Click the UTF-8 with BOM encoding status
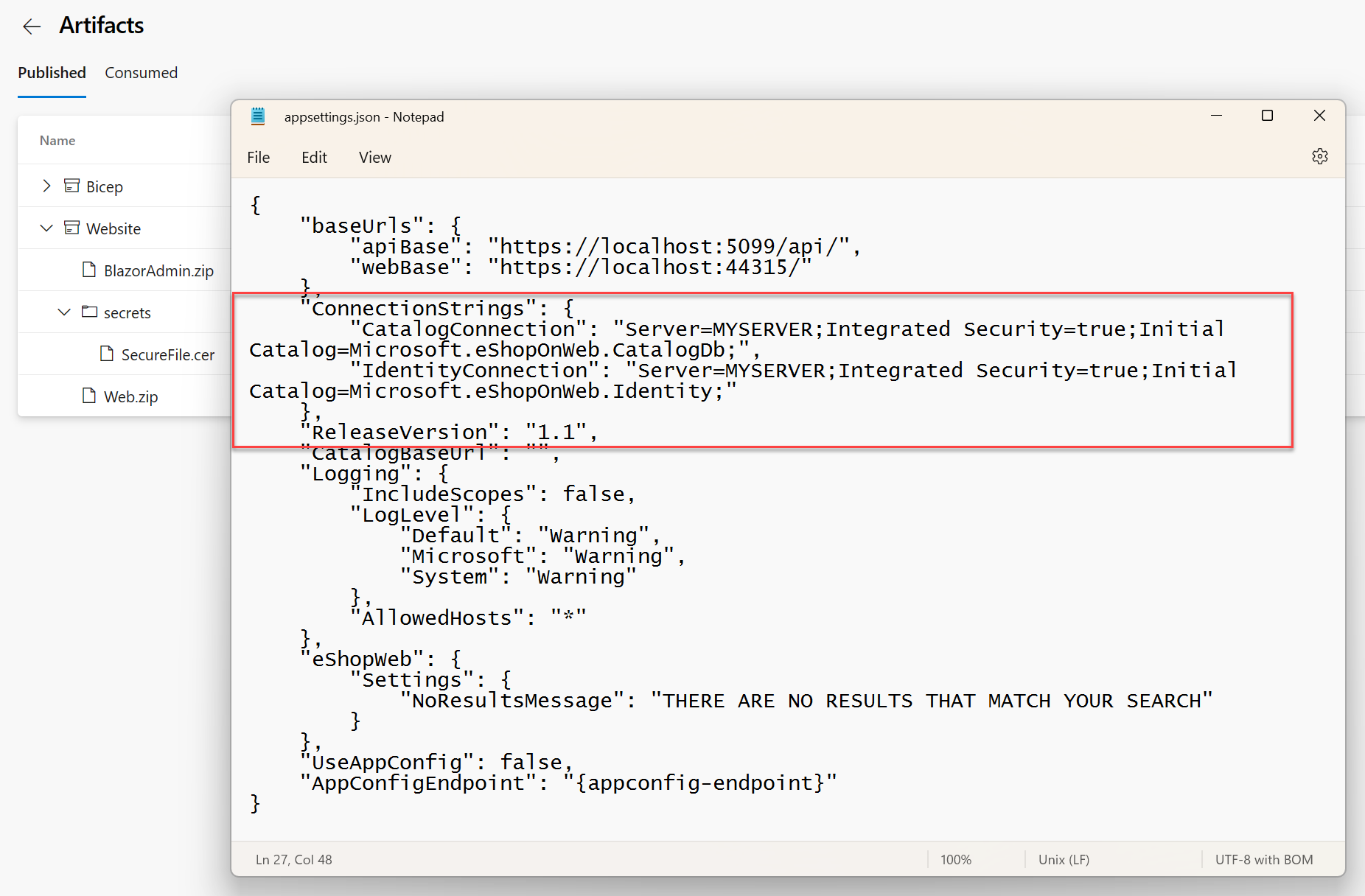The image size is (1365, 896). (x=1263, y=859)
